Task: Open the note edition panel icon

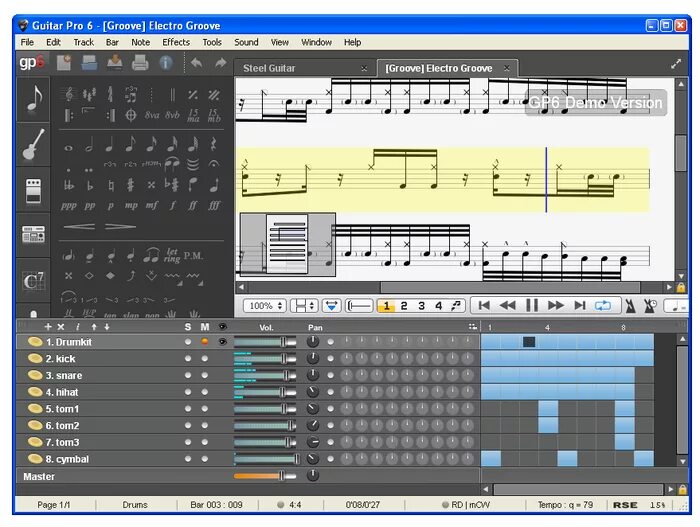Action: (x=33, y=99)
